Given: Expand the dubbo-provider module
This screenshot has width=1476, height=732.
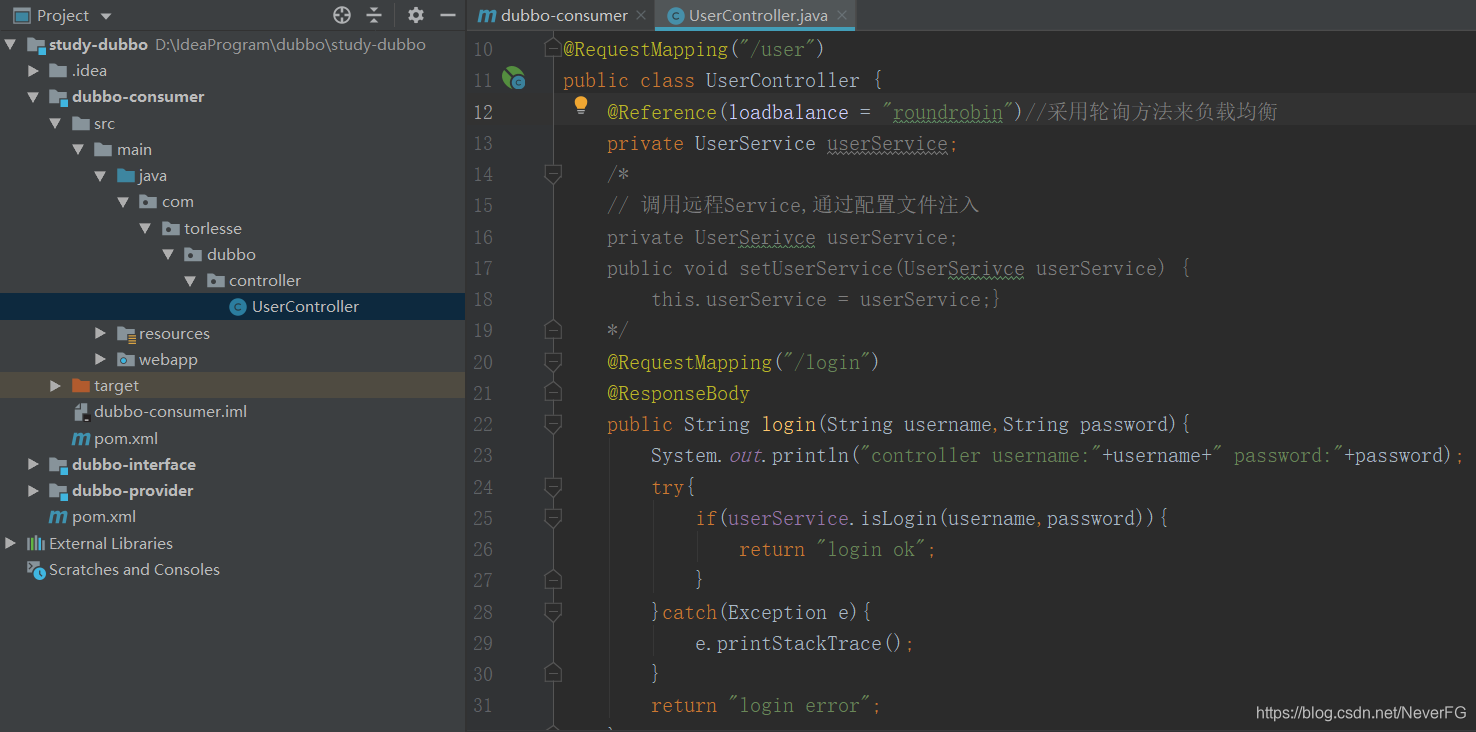Looking at the screenshot, I should click(33, 491).
